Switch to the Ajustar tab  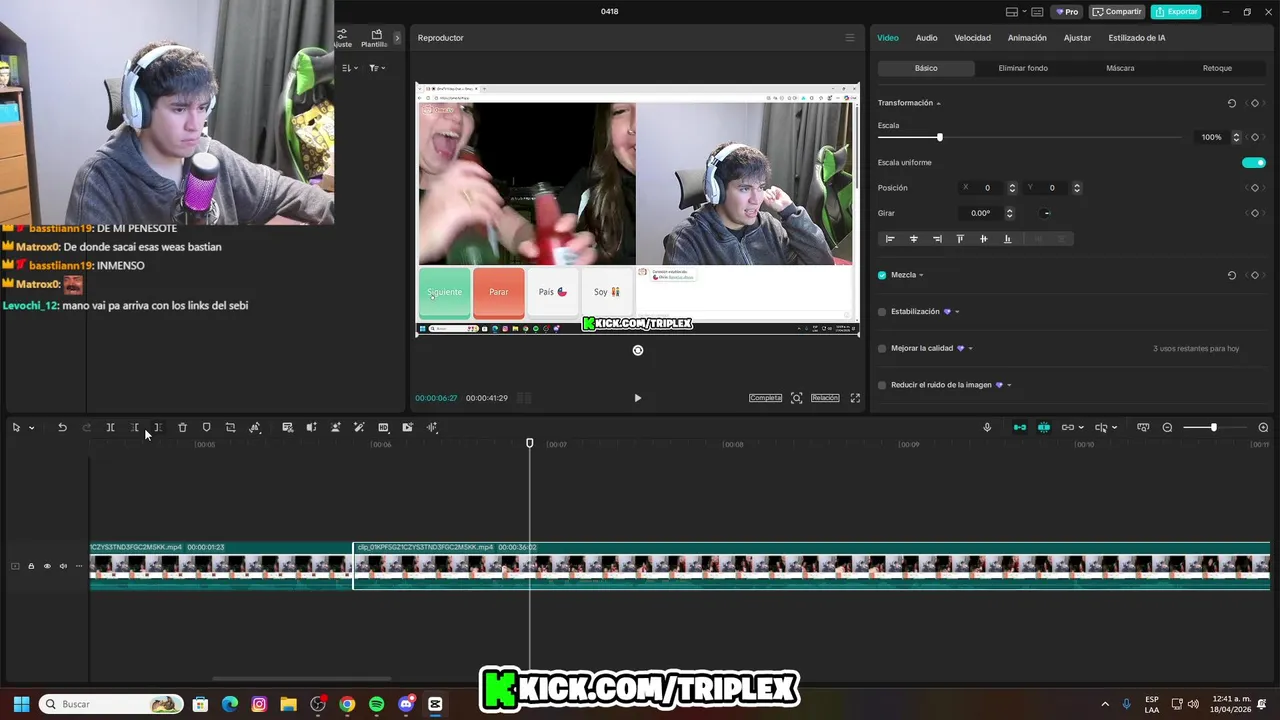pyautogui.click(x=1077, y=38)
